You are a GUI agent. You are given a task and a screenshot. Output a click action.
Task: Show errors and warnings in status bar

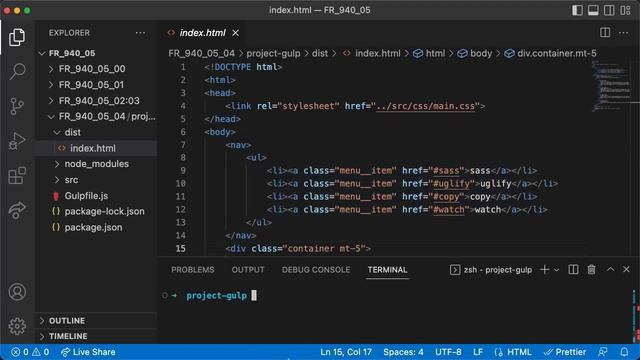point(30,352)
